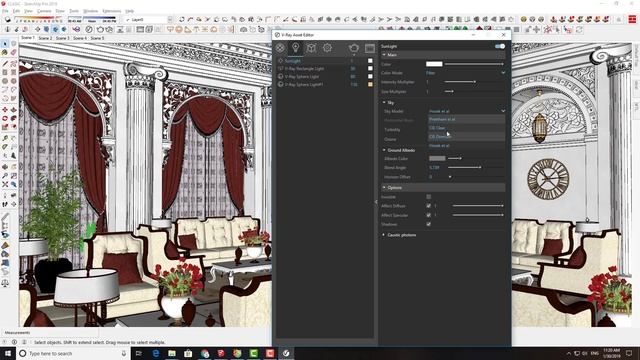Choose Preetham et al sky model
This screenshot has width=640, height=360.
click(467, 119)
